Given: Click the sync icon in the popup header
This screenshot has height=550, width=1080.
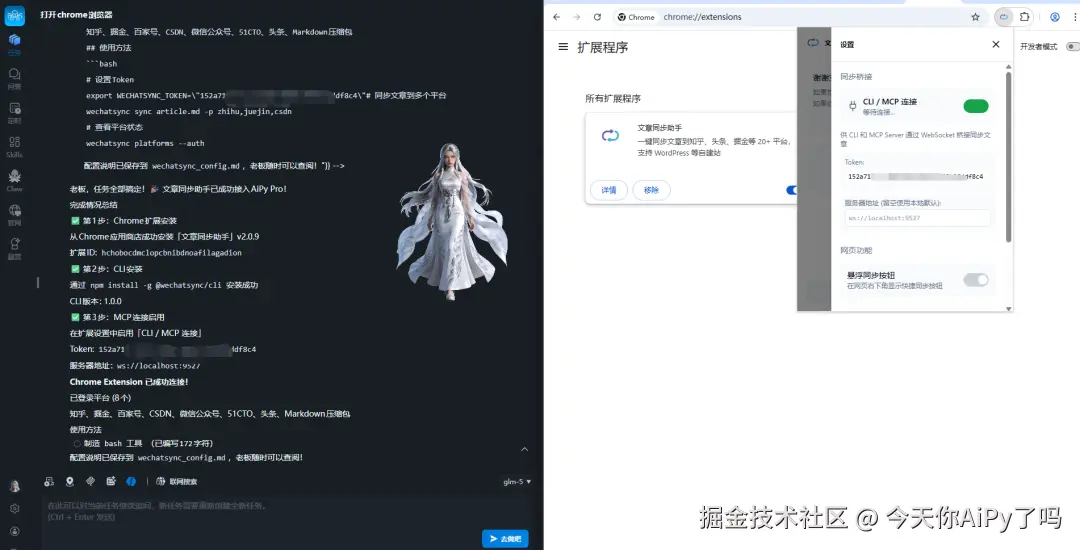Looking at the screenshot, I should click(813, 43).
